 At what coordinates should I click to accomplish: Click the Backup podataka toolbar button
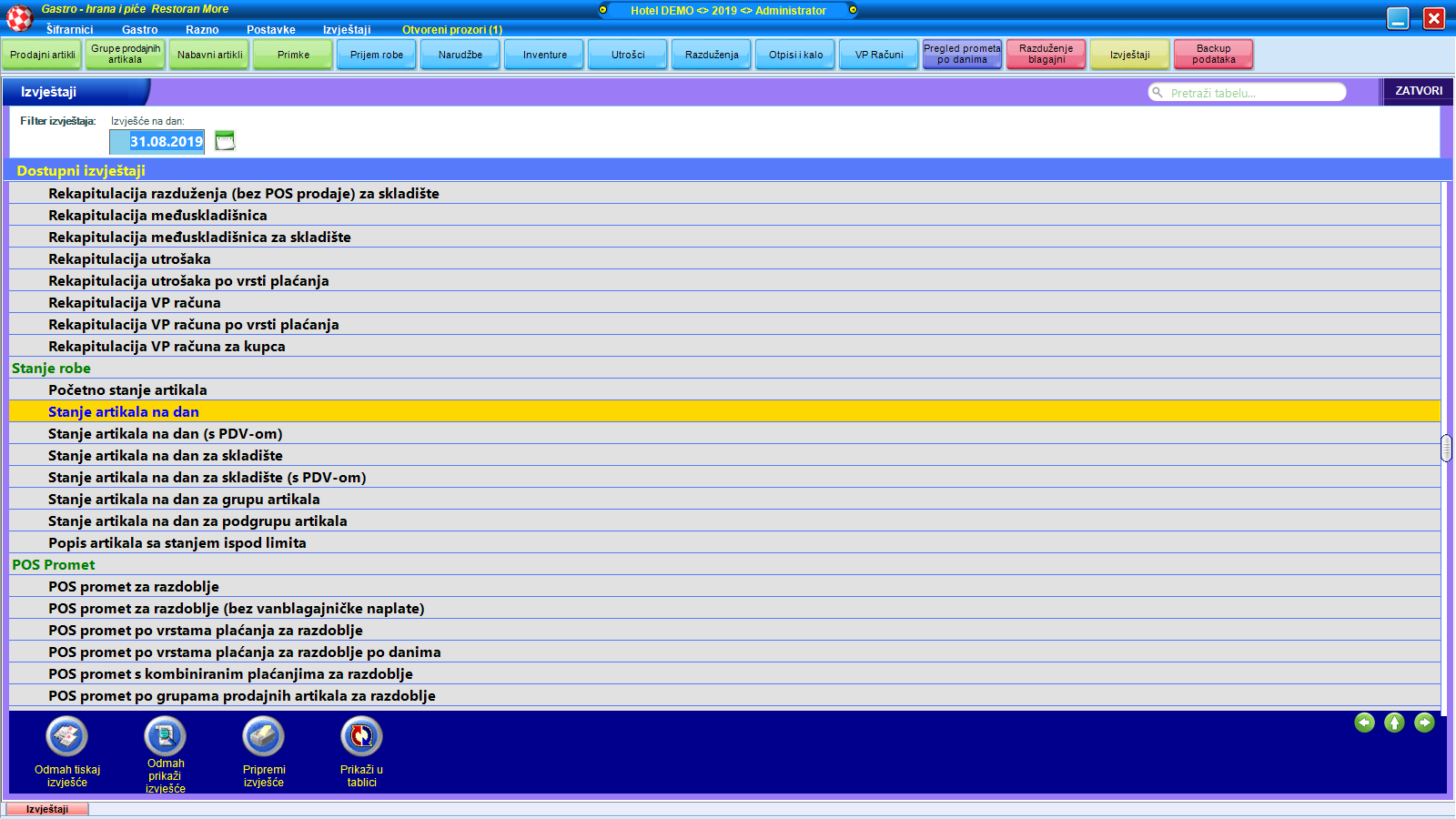(1213, 55)
